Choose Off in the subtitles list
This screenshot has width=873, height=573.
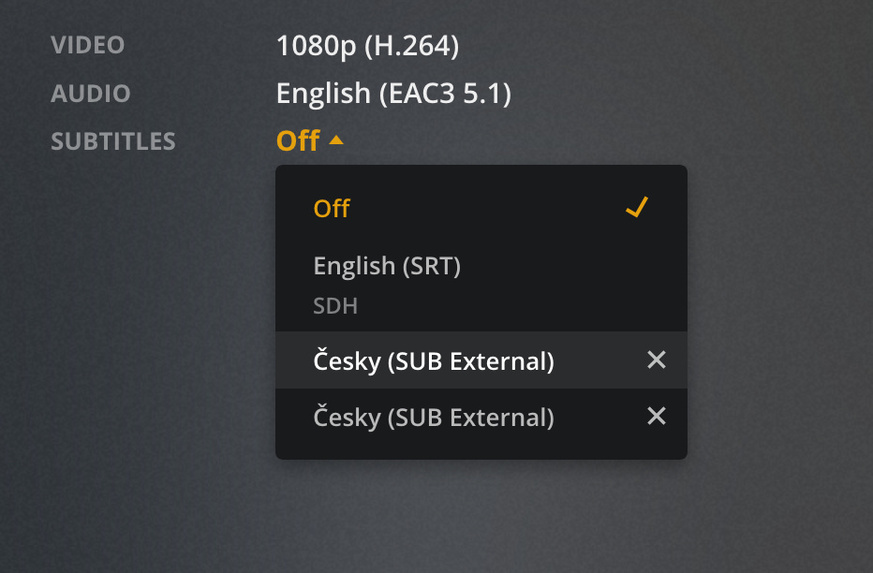332,208
